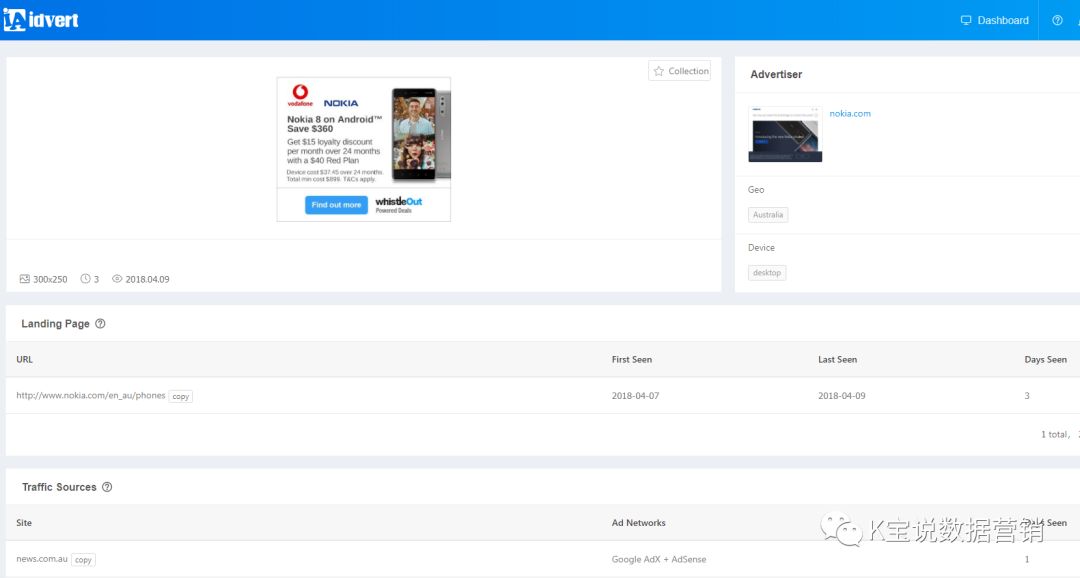
Task: Click Find out more button in ad
Action: tap(336, 205)
